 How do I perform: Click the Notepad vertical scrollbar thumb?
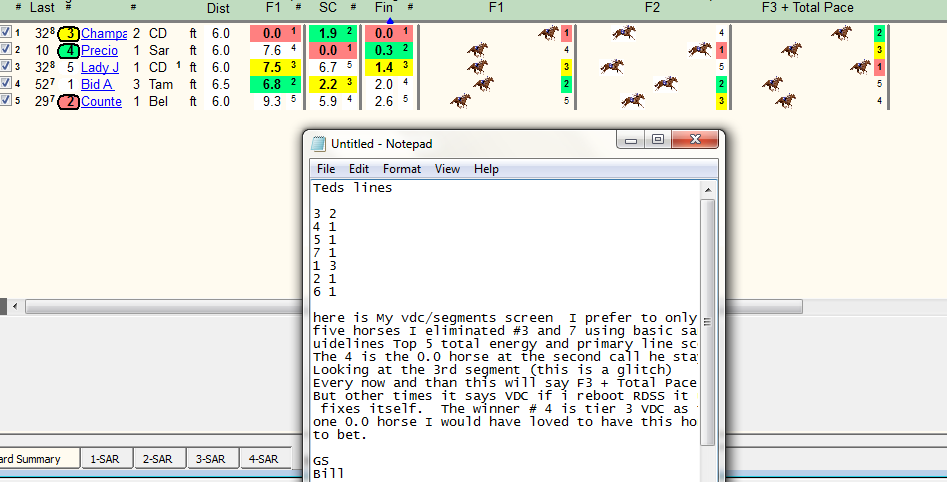(707, 321)
